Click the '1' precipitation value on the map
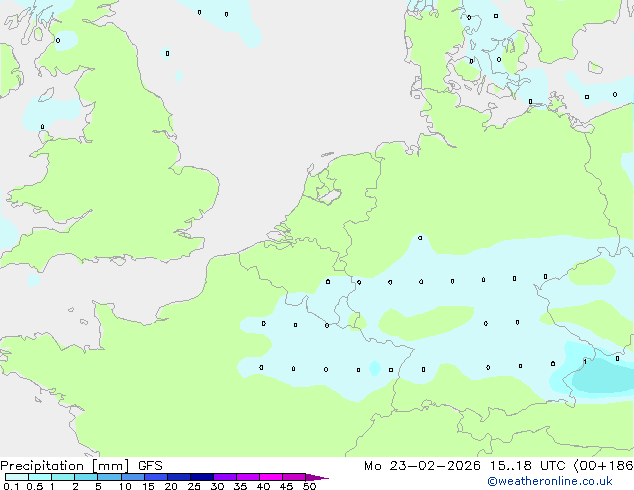634x490 pixels. click(585, 361)
